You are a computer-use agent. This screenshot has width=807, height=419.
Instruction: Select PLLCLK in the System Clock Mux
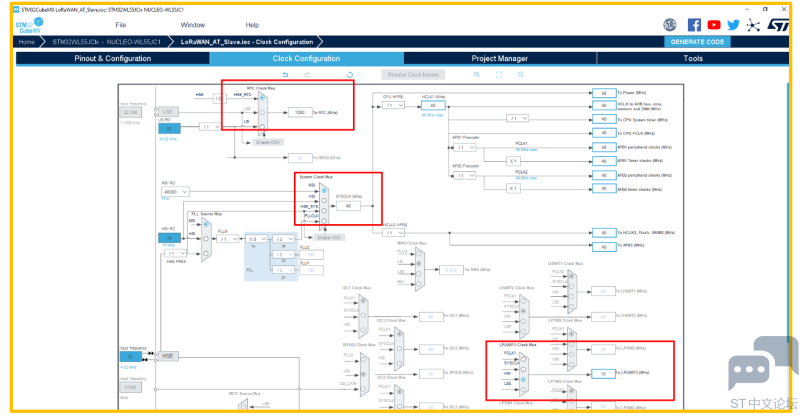point(324,220)
